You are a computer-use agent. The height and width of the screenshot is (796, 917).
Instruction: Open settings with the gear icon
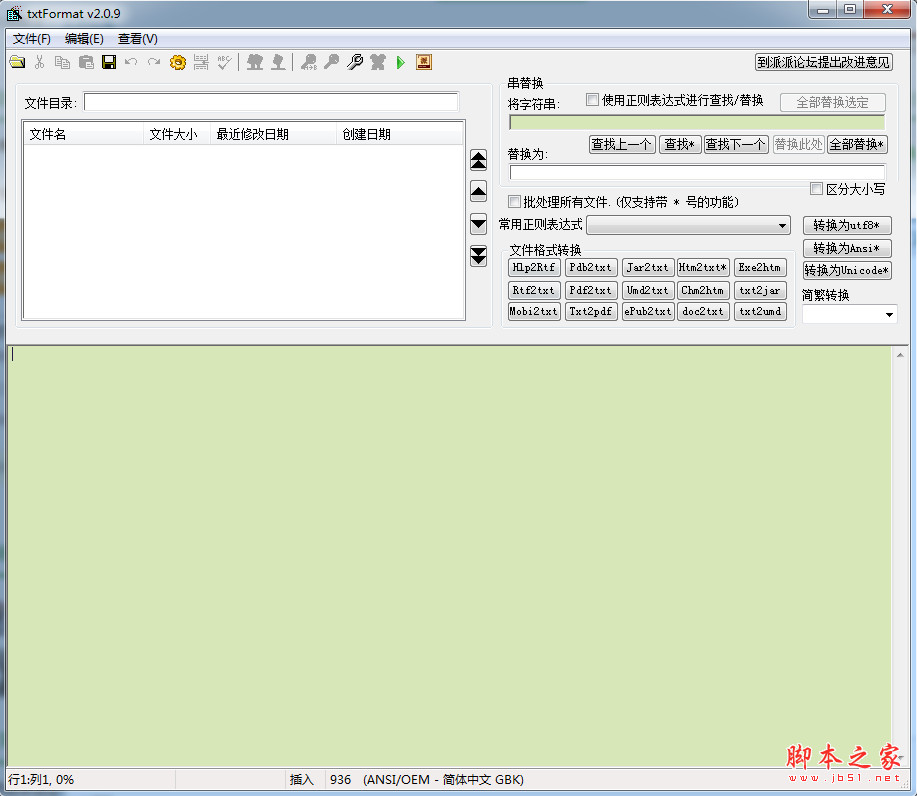click(178, 62)
